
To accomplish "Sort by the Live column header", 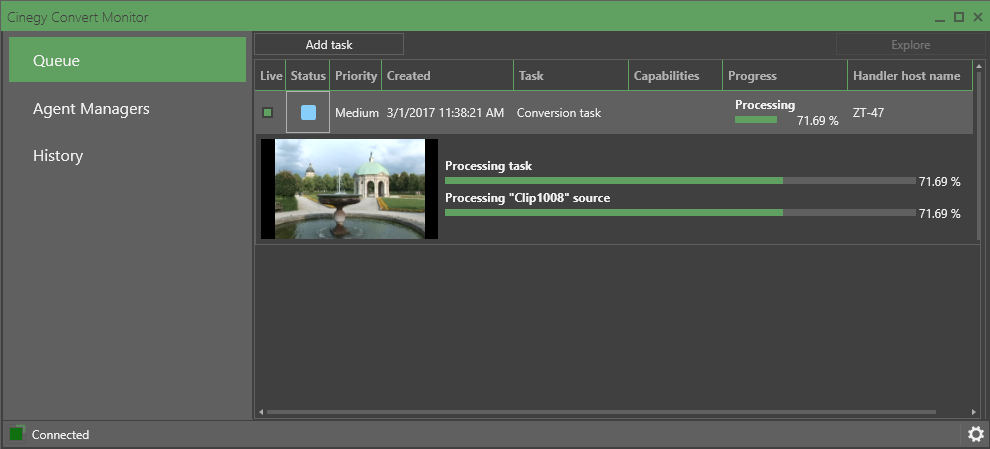I will point(271,76).
